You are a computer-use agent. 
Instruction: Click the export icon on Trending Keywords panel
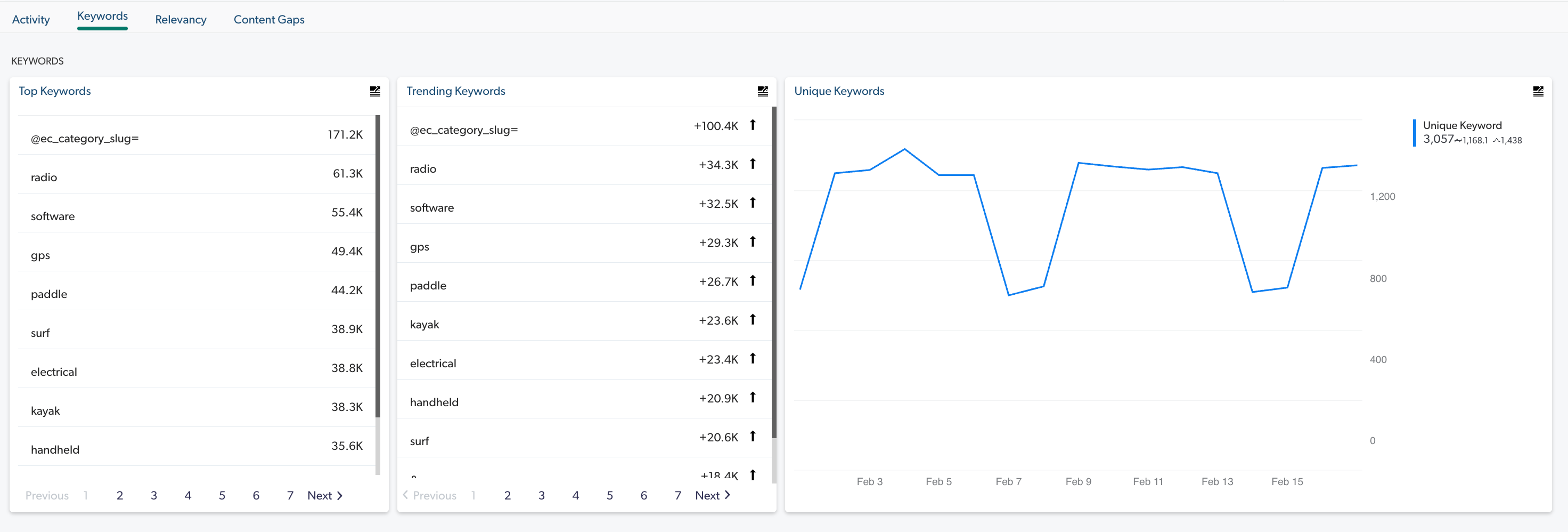tap(763, 91)
